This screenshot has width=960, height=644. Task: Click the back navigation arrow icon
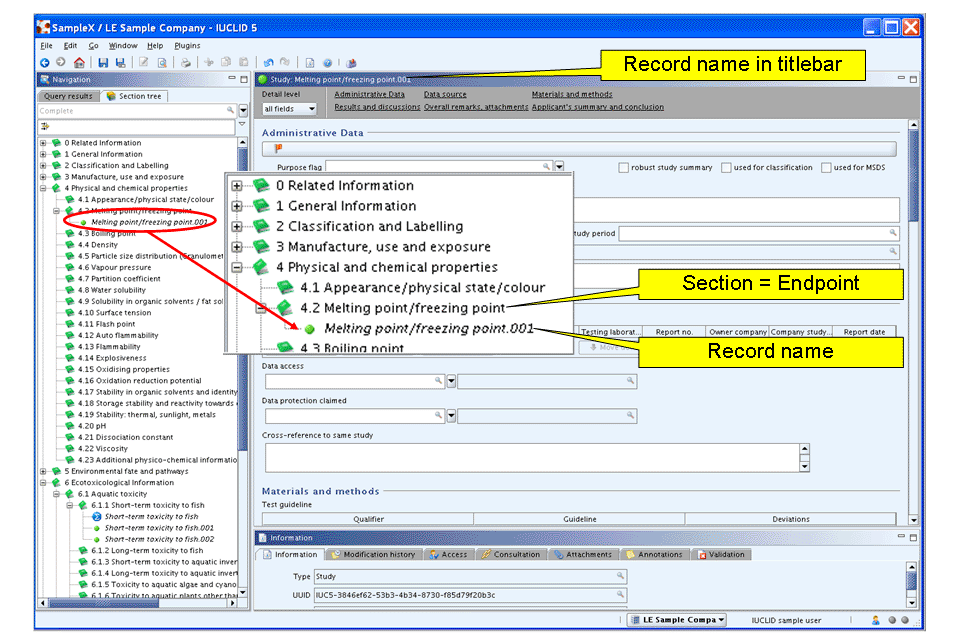pos(46,62)
